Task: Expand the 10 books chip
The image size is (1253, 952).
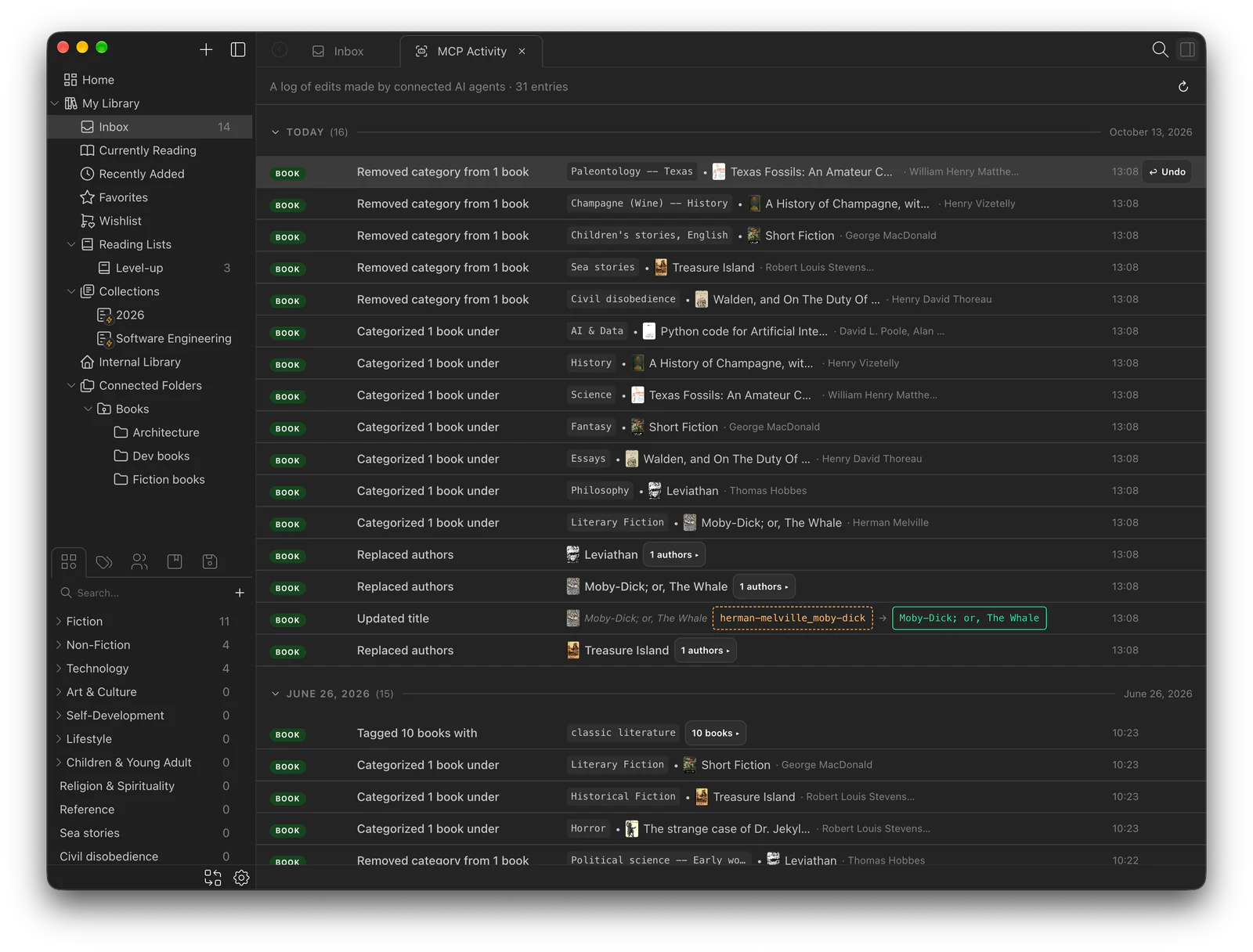Action: 715,733
